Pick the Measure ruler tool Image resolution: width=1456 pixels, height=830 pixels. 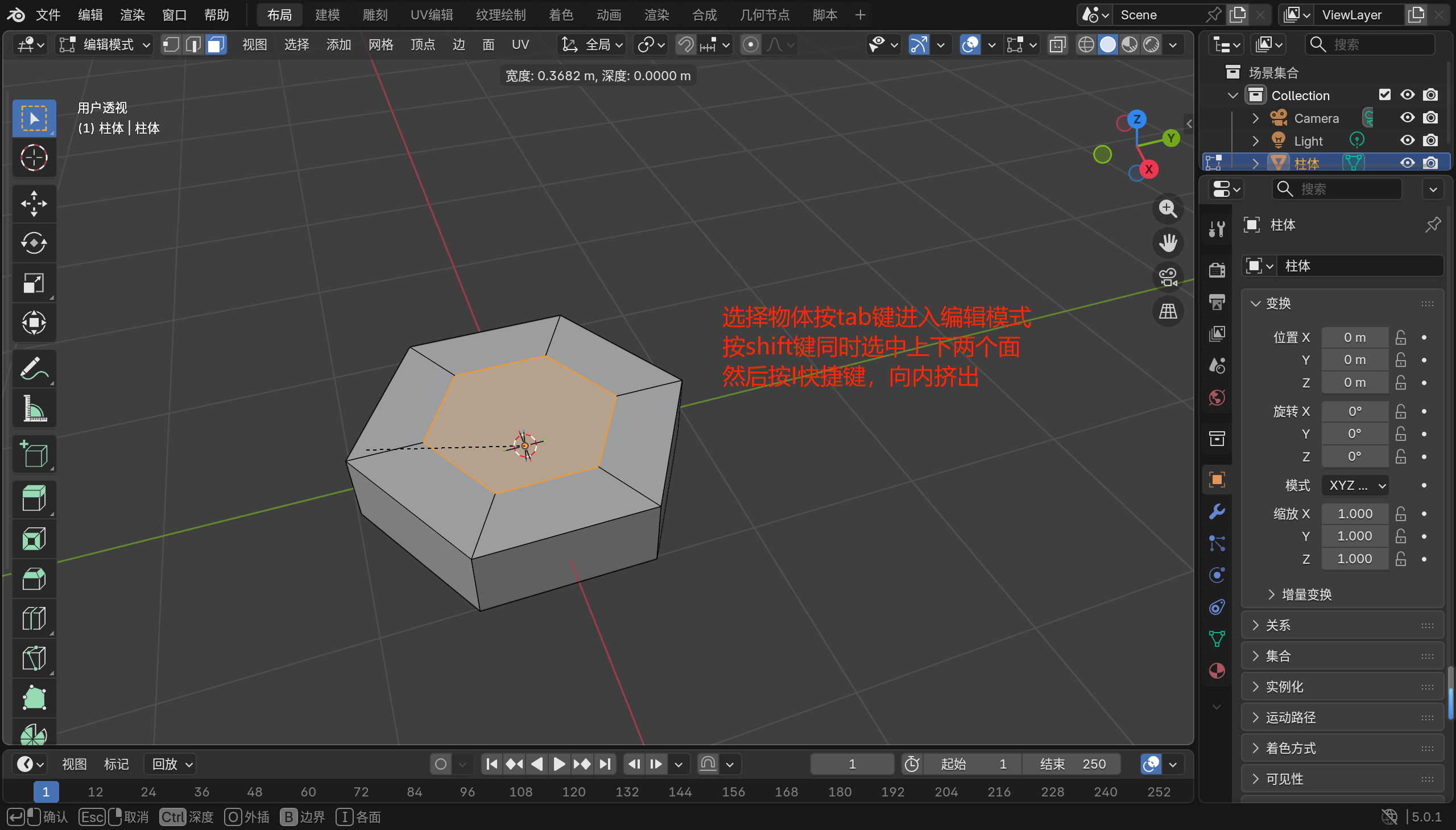(34, 408)
